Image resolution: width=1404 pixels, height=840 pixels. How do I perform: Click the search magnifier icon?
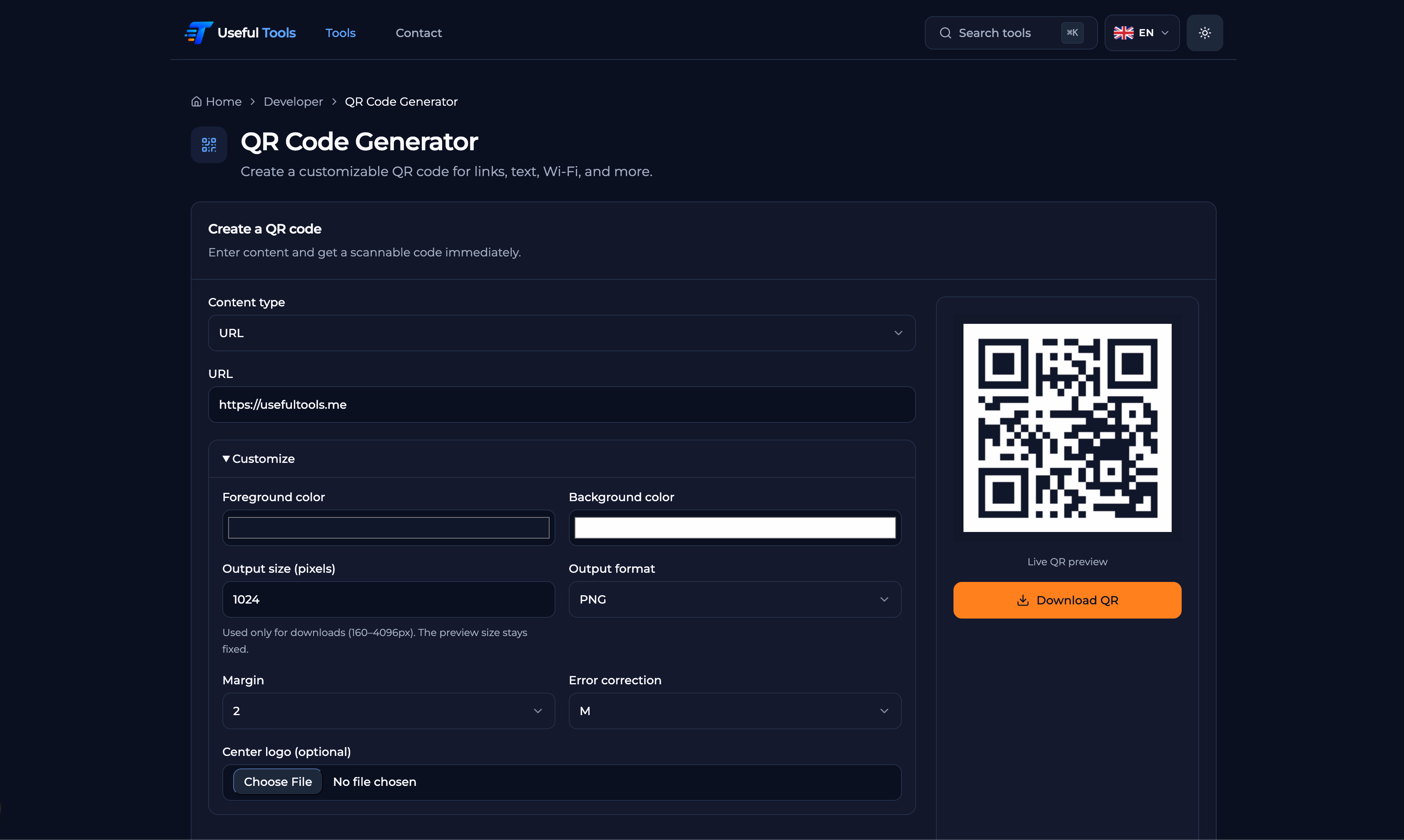click(x=946, y=33)
